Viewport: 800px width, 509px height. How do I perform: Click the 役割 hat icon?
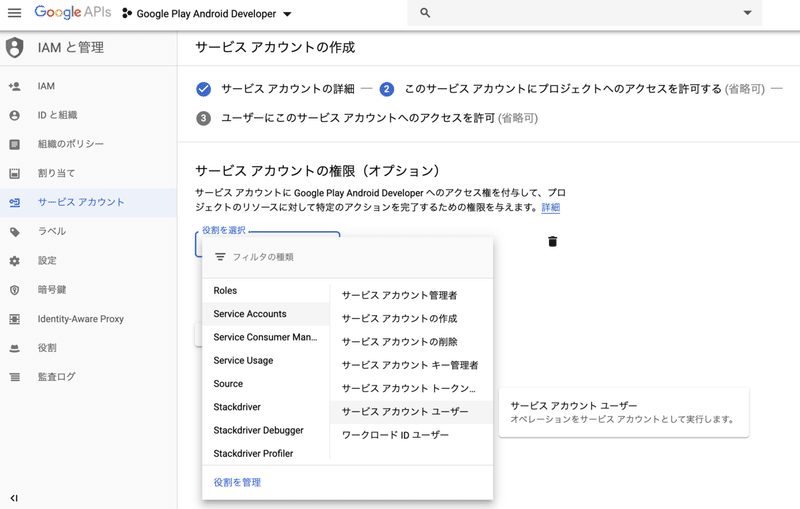(x=15, y=348)
